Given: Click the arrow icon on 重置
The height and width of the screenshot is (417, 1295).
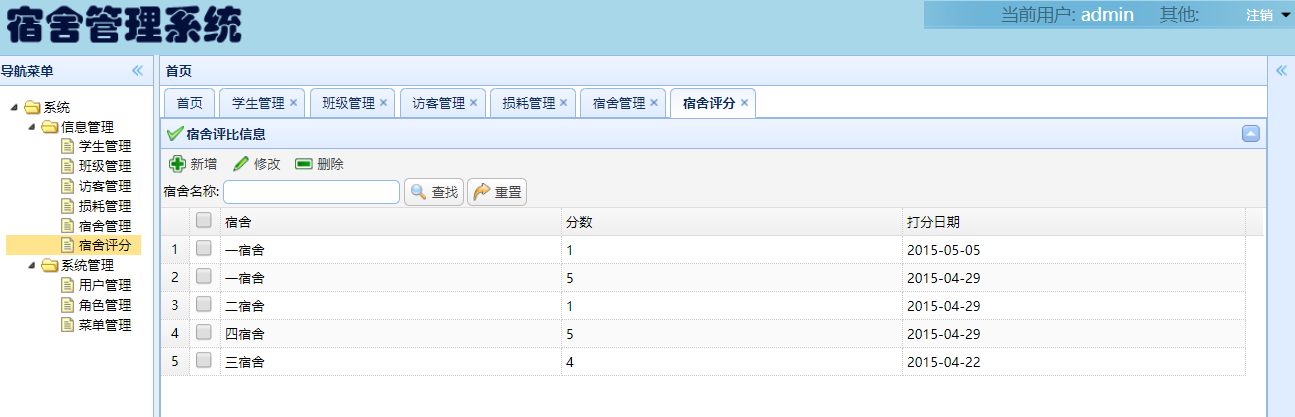Looking at the screenshot, I should pyautogui.click(x=481, y=192).
